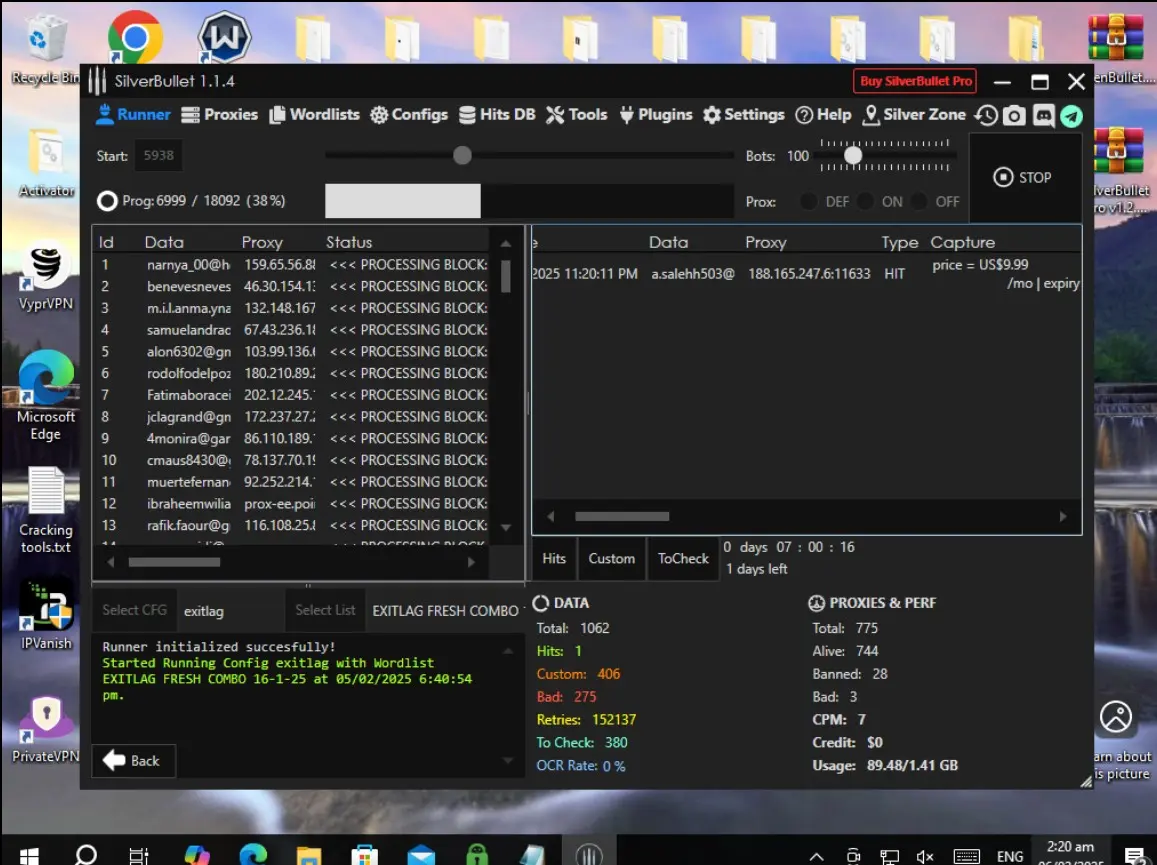This screenshot has width=1157, height=865.
Task: Sort hits by Capture column header
Action: [x=962, y=242]
